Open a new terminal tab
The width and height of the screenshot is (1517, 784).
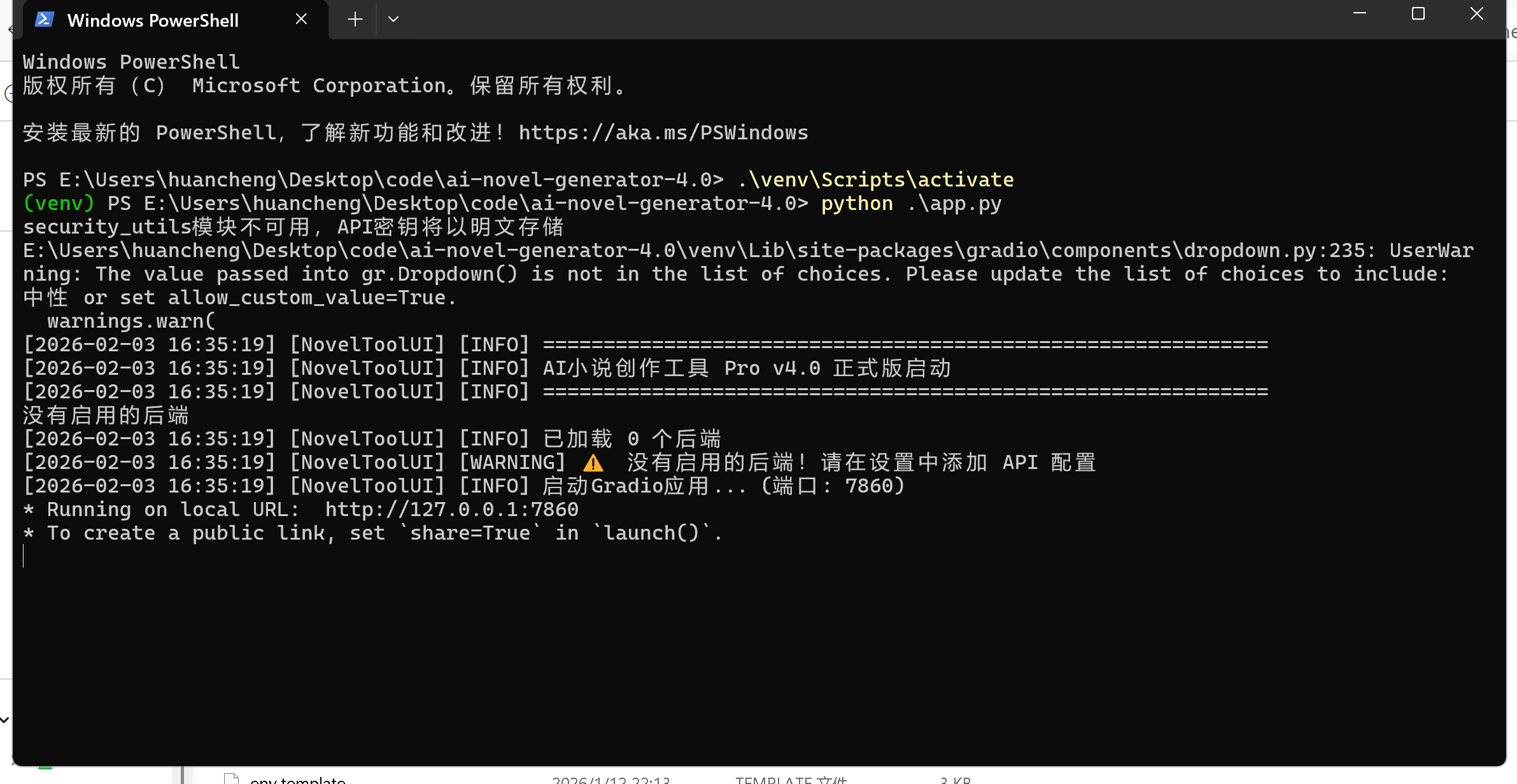pyautogui.click(x=355, y=19)
